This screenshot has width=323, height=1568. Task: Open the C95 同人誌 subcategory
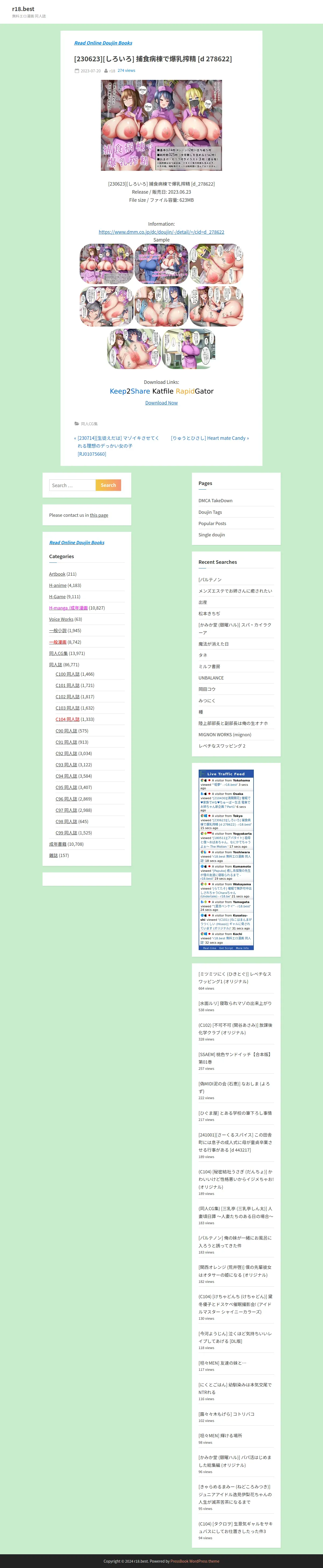(66, 788)
